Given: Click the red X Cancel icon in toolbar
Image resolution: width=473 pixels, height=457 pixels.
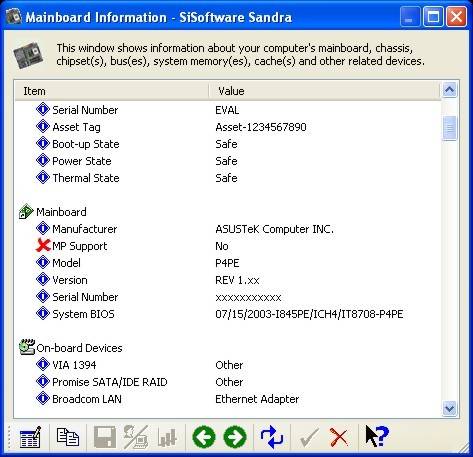Looking at the screenshot, I should (x=339, y=437).
